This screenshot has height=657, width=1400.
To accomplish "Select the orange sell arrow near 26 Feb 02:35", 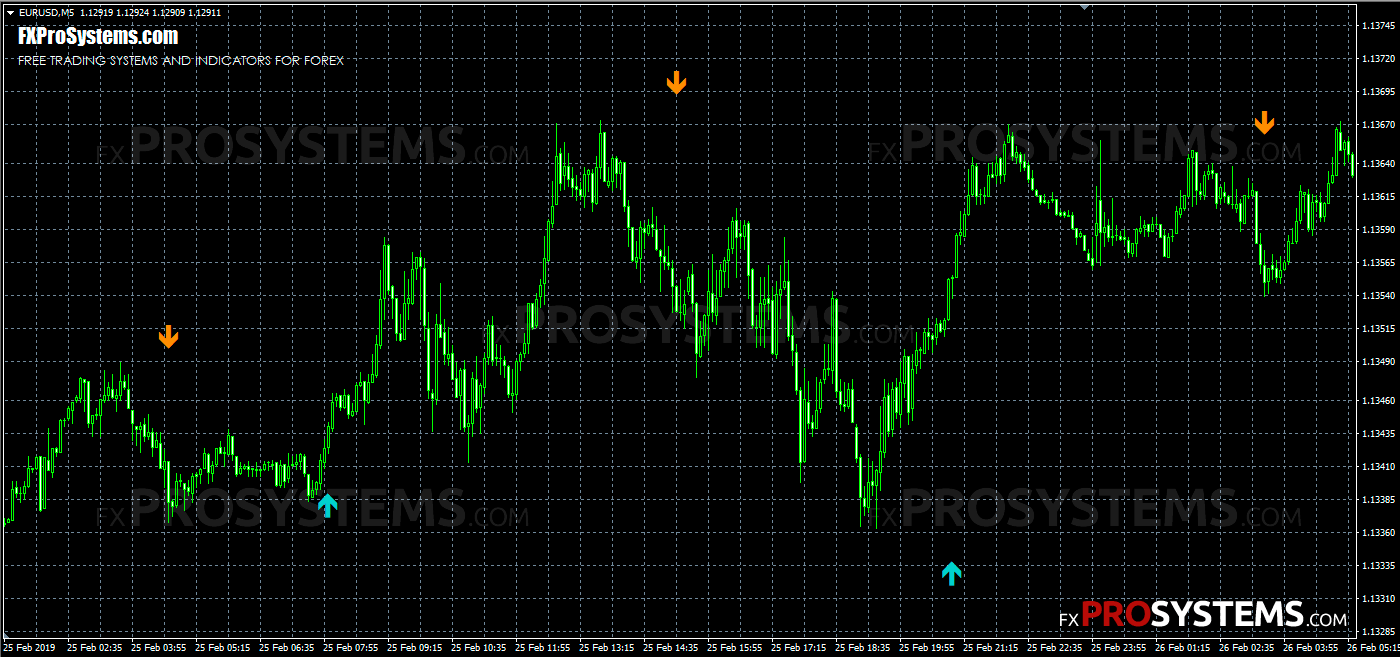I will tap(1265, 122).
